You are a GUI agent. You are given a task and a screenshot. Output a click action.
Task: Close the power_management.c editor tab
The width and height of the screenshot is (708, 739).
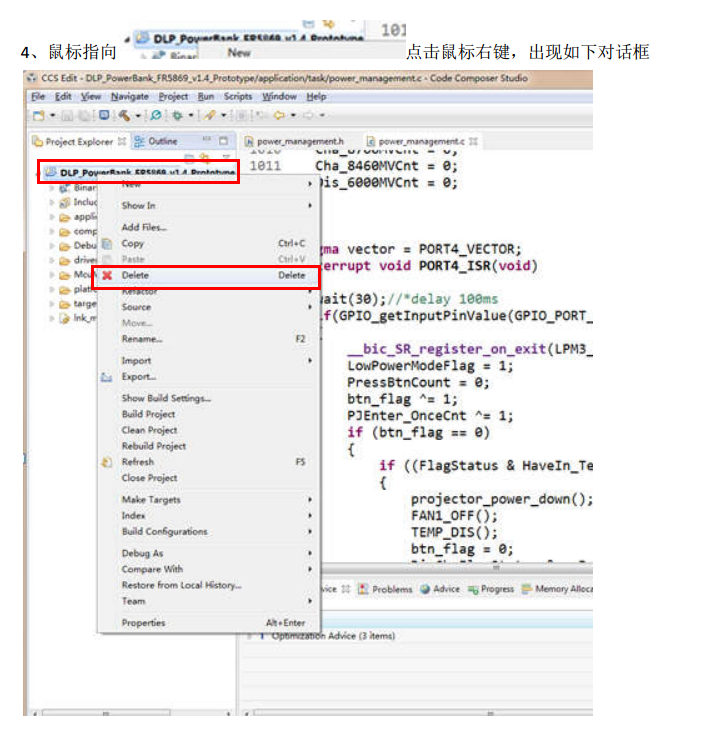pyautogui.click(x=473, y=141)
